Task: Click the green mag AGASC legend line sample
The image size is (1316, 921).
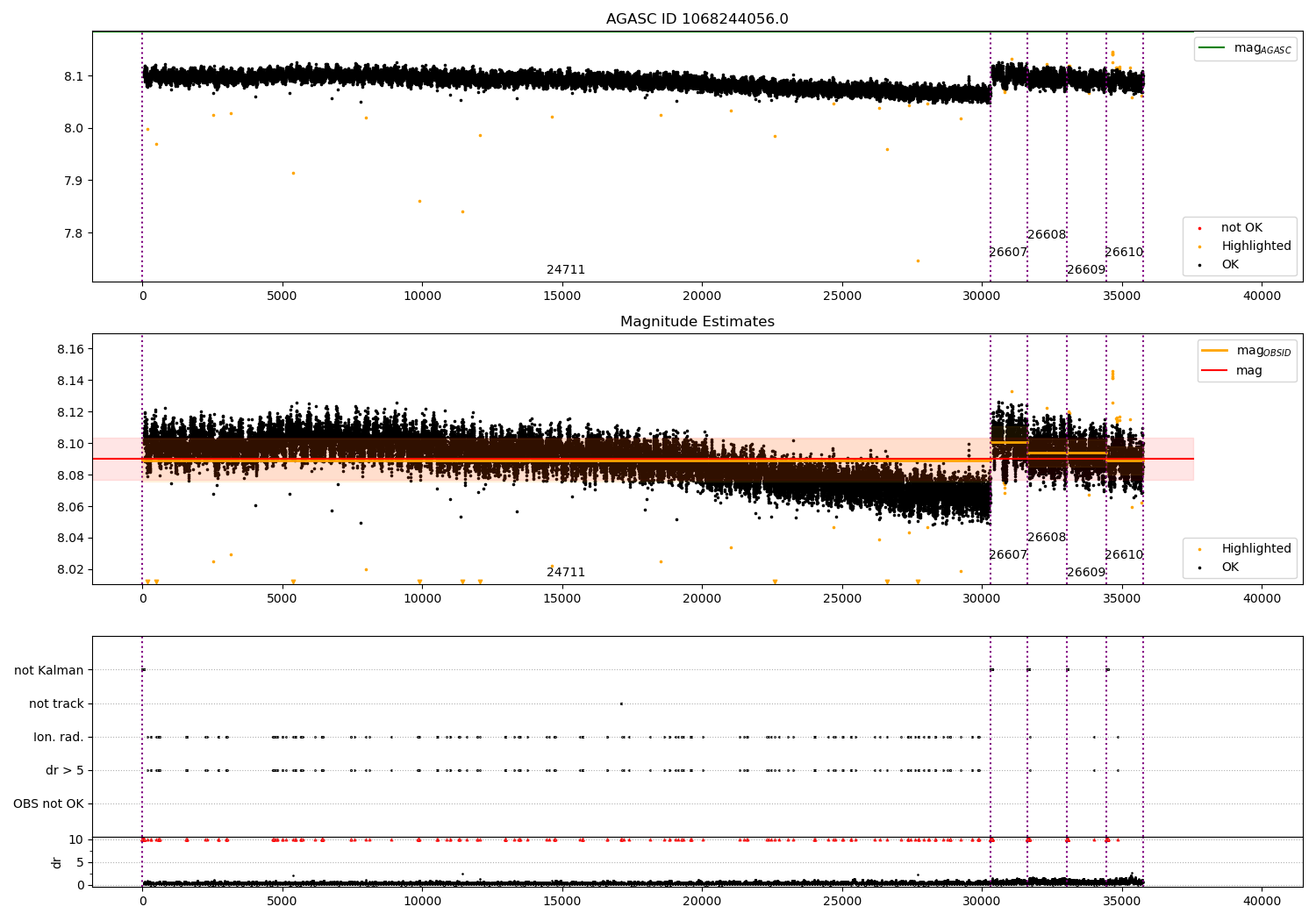Action: 1212,48
